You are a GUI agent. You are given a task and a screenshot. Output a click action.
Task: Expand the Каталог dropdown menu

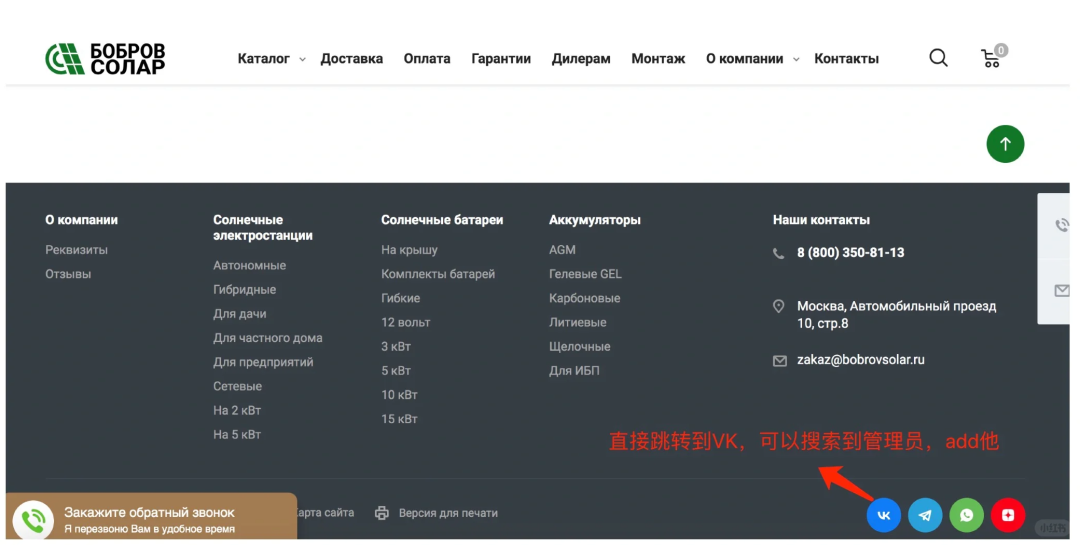tap(271, 59)
